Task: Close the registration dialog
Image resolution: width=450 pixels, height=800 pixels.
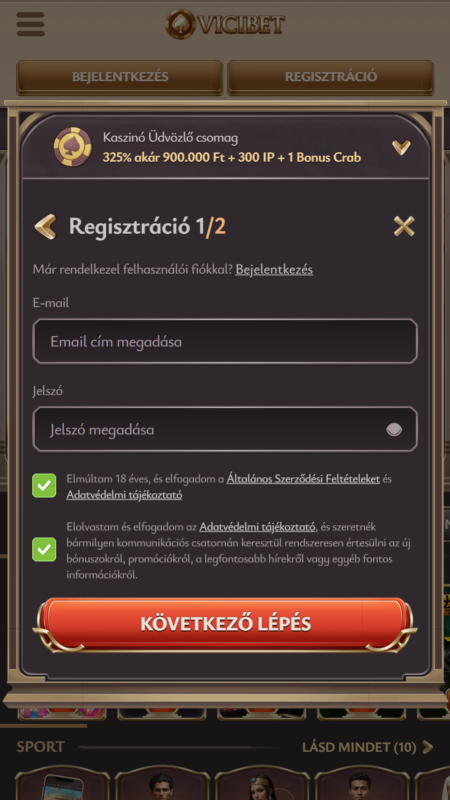Action: 404,226
